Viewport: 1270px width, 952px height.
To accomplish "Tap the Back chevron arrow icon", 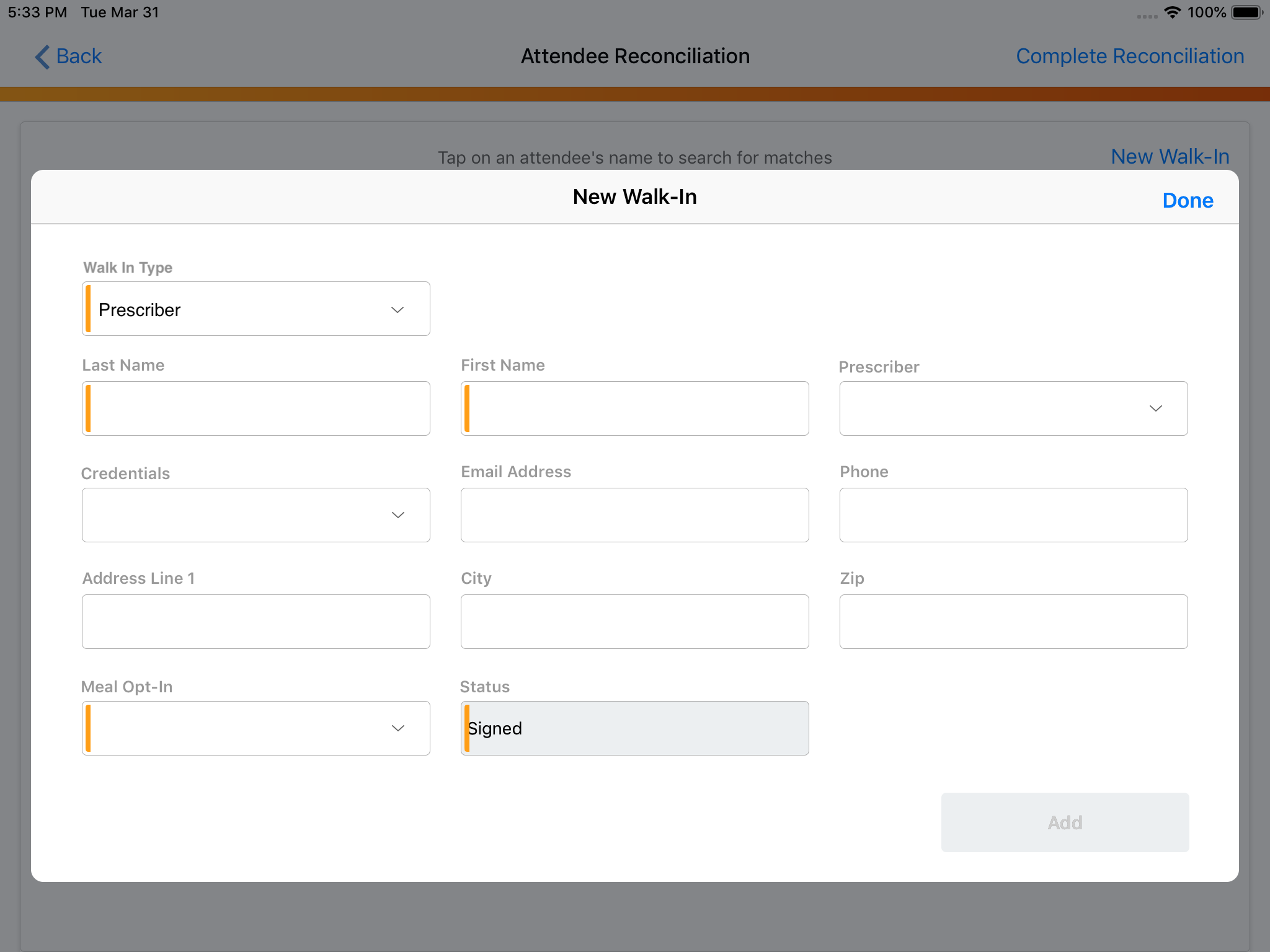I will pos(42,56).
